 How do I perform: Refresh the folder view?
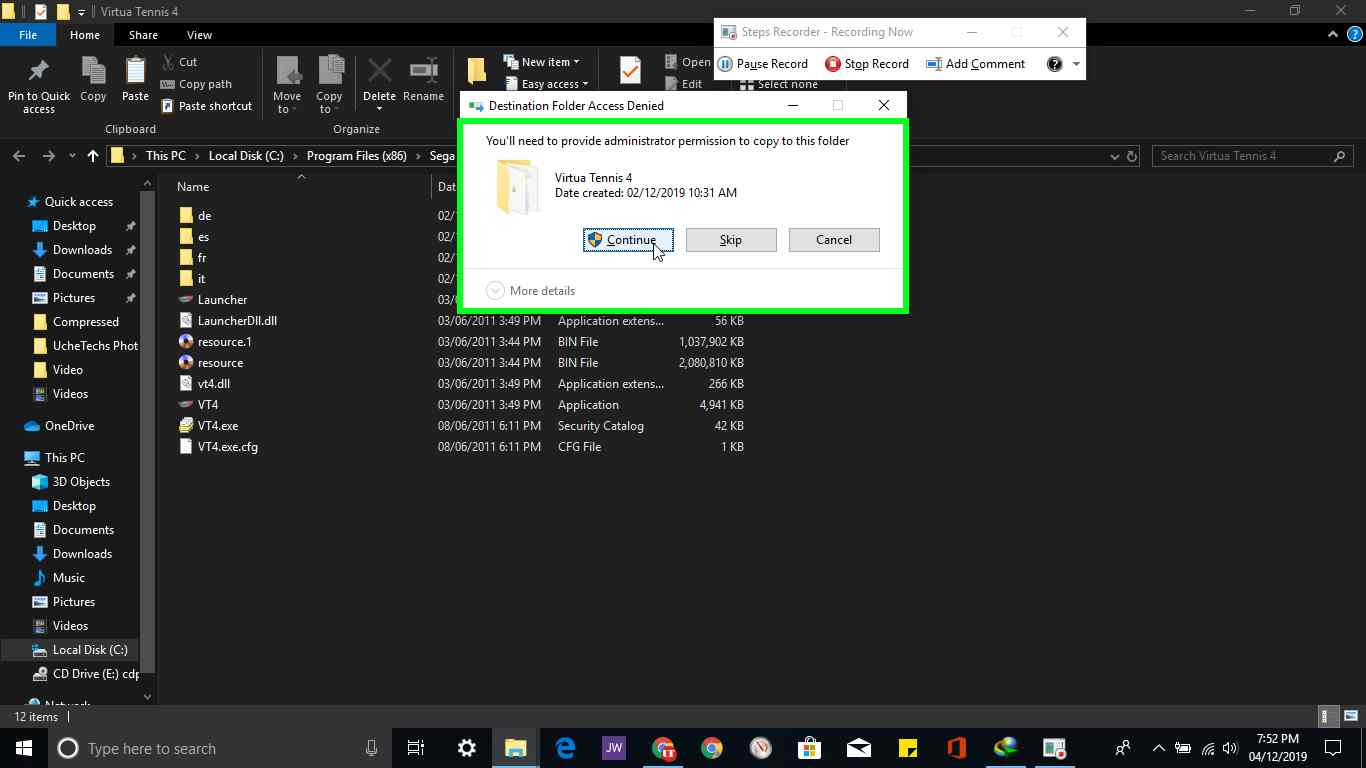(1132, 156)
